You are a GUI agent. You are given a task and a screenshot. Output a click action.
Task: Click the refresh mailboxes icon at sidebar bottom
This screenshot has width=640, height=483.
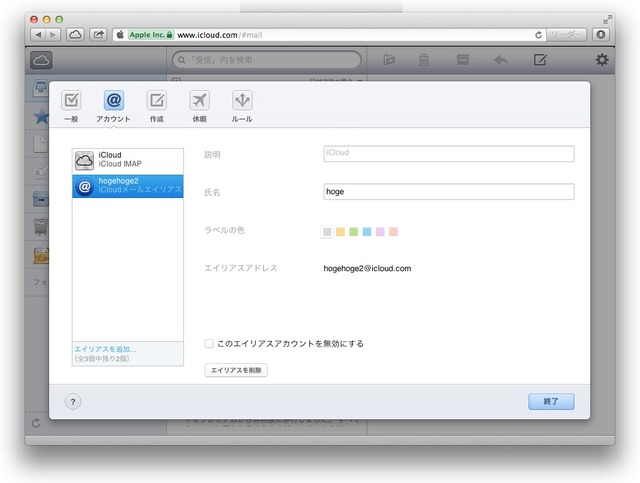coord(36,423)
